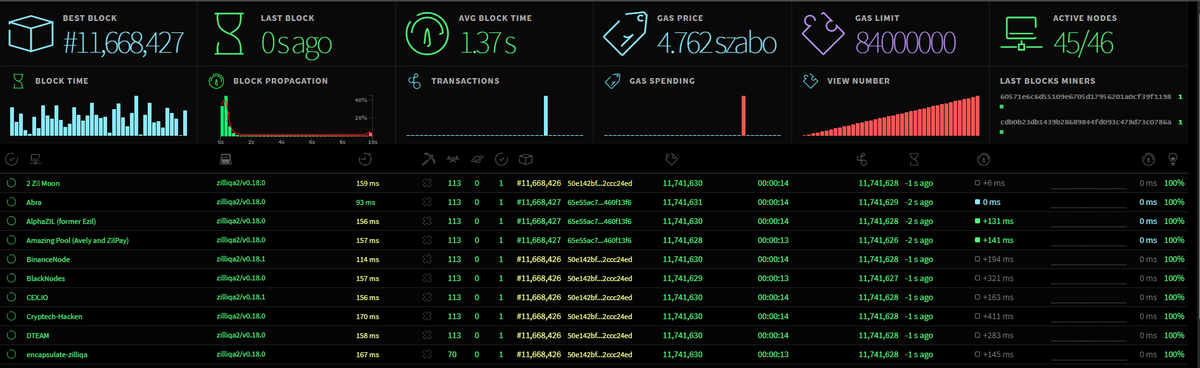
Task: Click BinanceNode's zilliqa2/v0.18.1 version text
Action: [241, 259]
